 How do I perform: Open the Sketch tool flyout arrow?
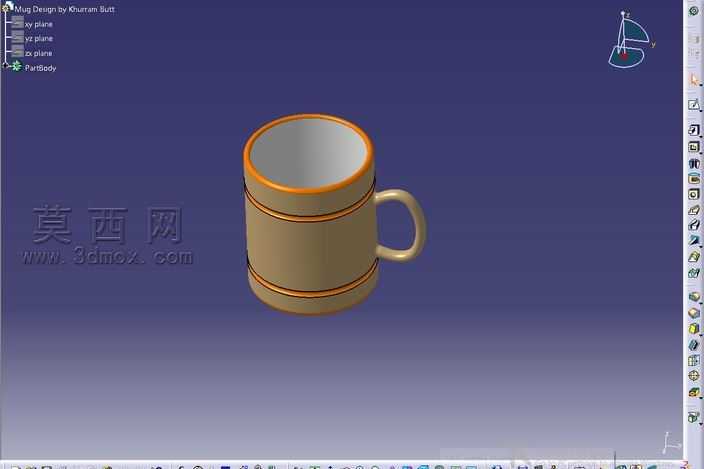pyautogui.click(x=700, y=110)
